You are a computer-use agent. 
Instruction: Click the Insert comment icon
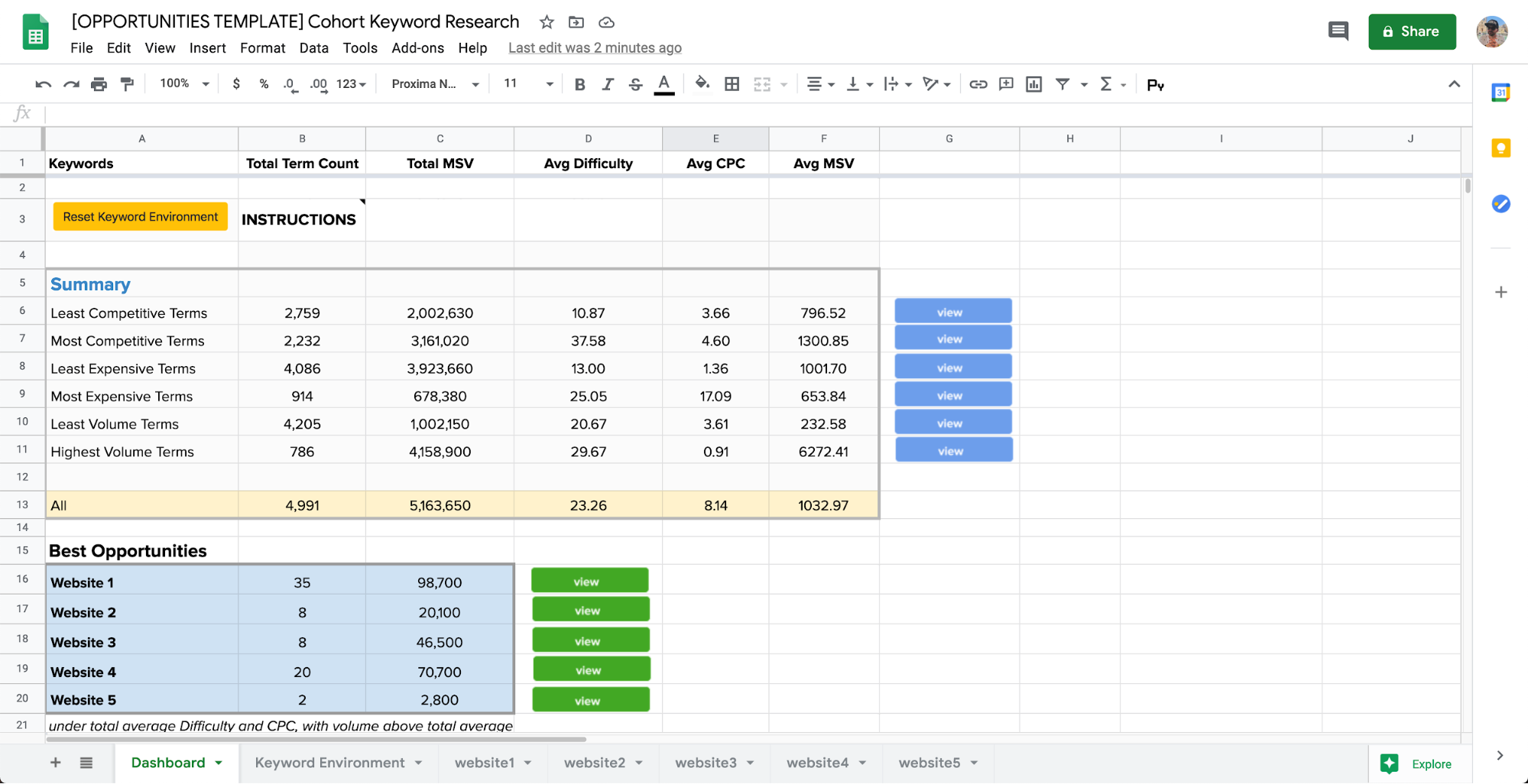coord(1006,84)
